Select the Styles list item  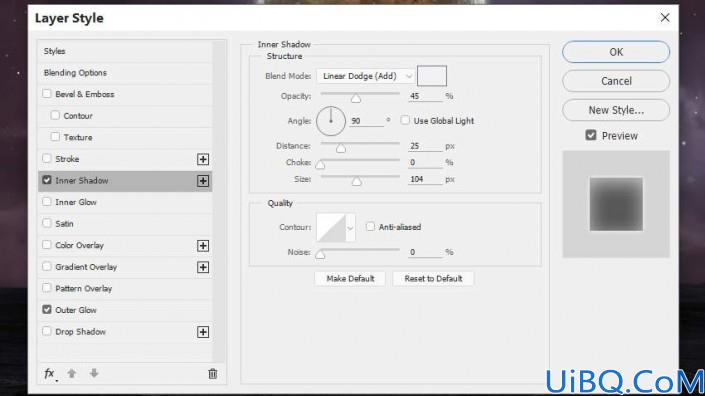click(125, 51)
